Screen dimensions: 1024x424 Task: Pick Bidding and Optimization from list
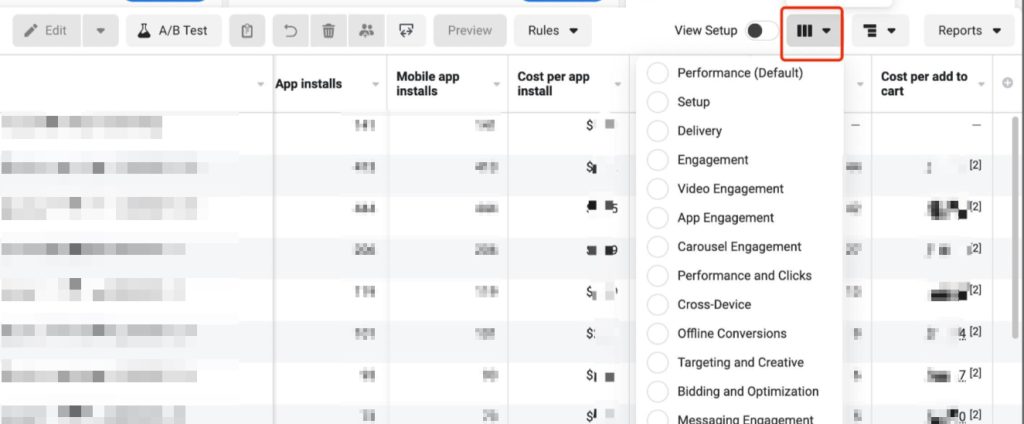658,392
